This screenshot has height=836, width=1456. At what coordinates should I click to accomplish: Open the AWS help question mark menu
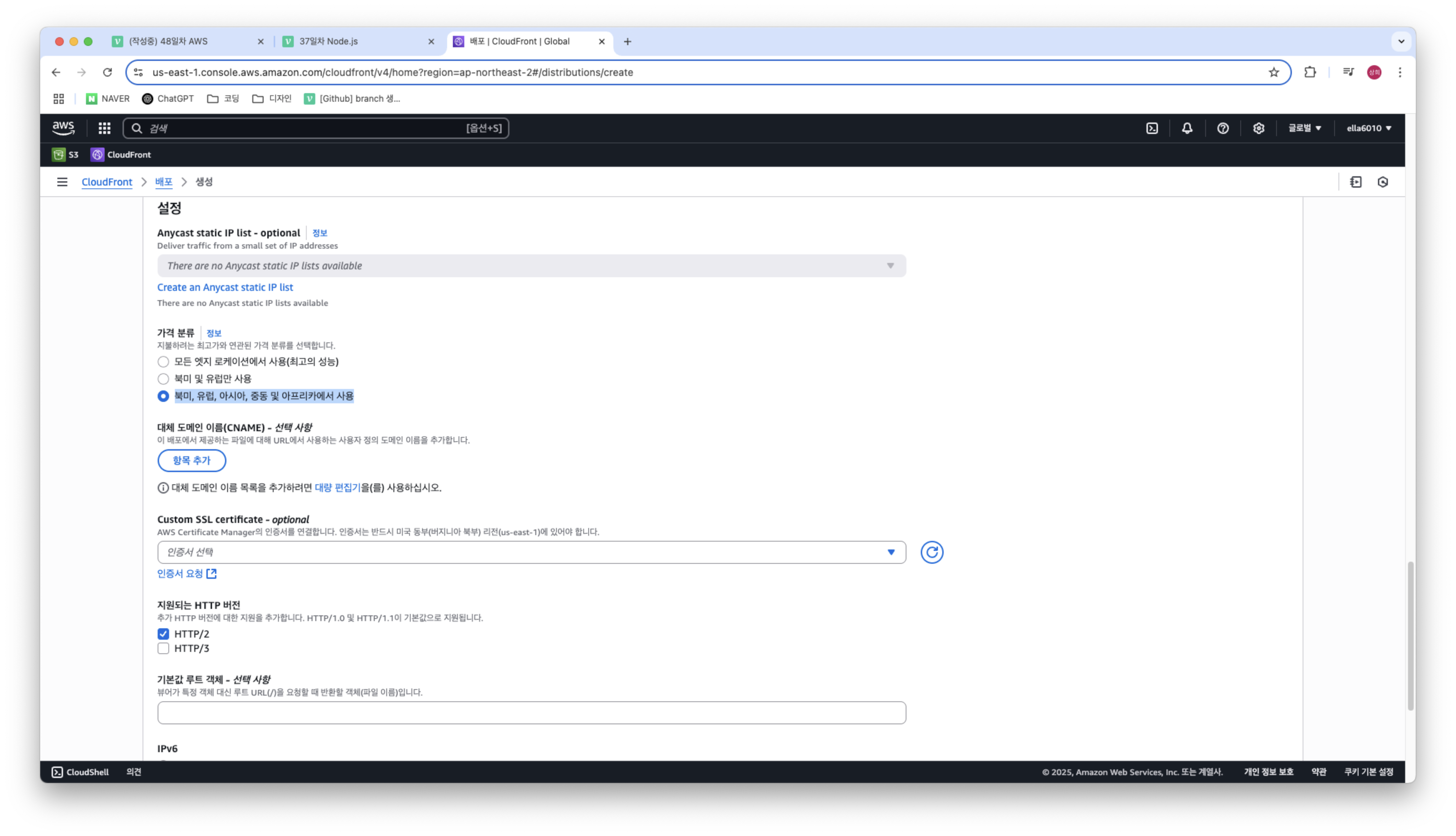1223,128
